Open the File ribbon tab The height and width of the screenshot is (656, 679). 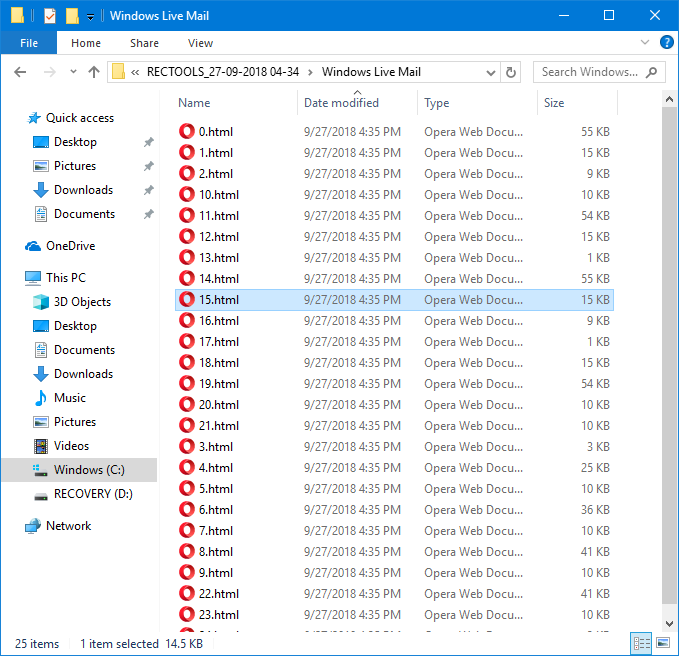[29, 43]
